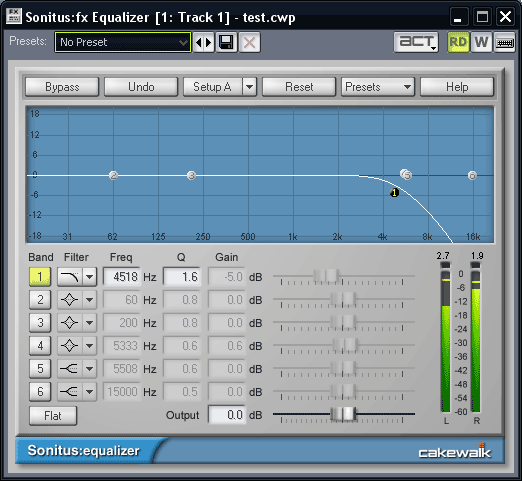Step to next preset with right arrow
This screenshot has width=522, height=481.
(209, 42)
